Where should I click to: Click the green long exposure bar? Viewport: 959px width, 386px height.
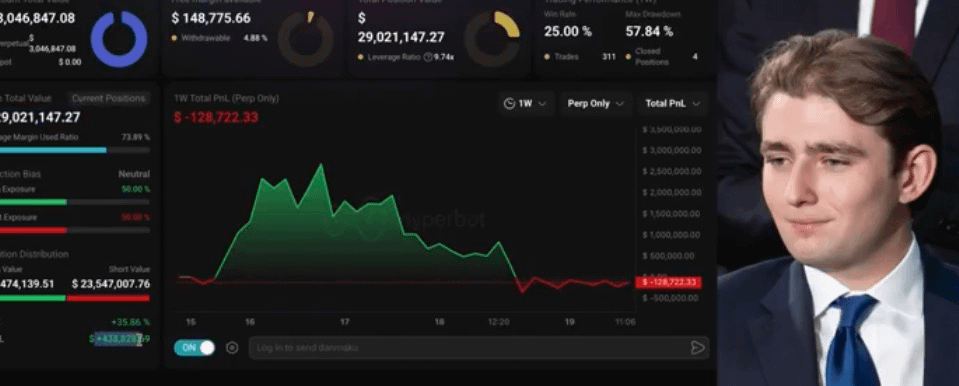[33, 202]
